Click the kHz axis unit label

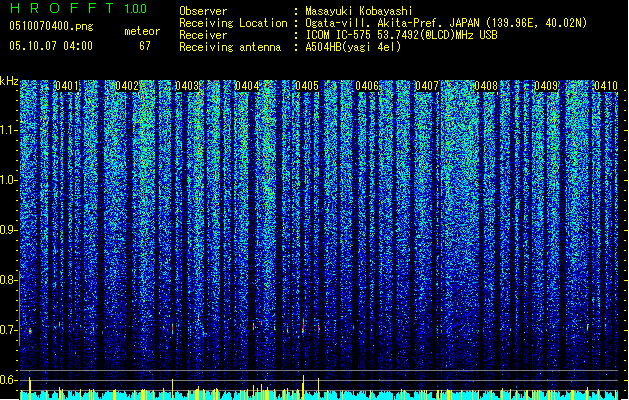(x=9, y=81)
